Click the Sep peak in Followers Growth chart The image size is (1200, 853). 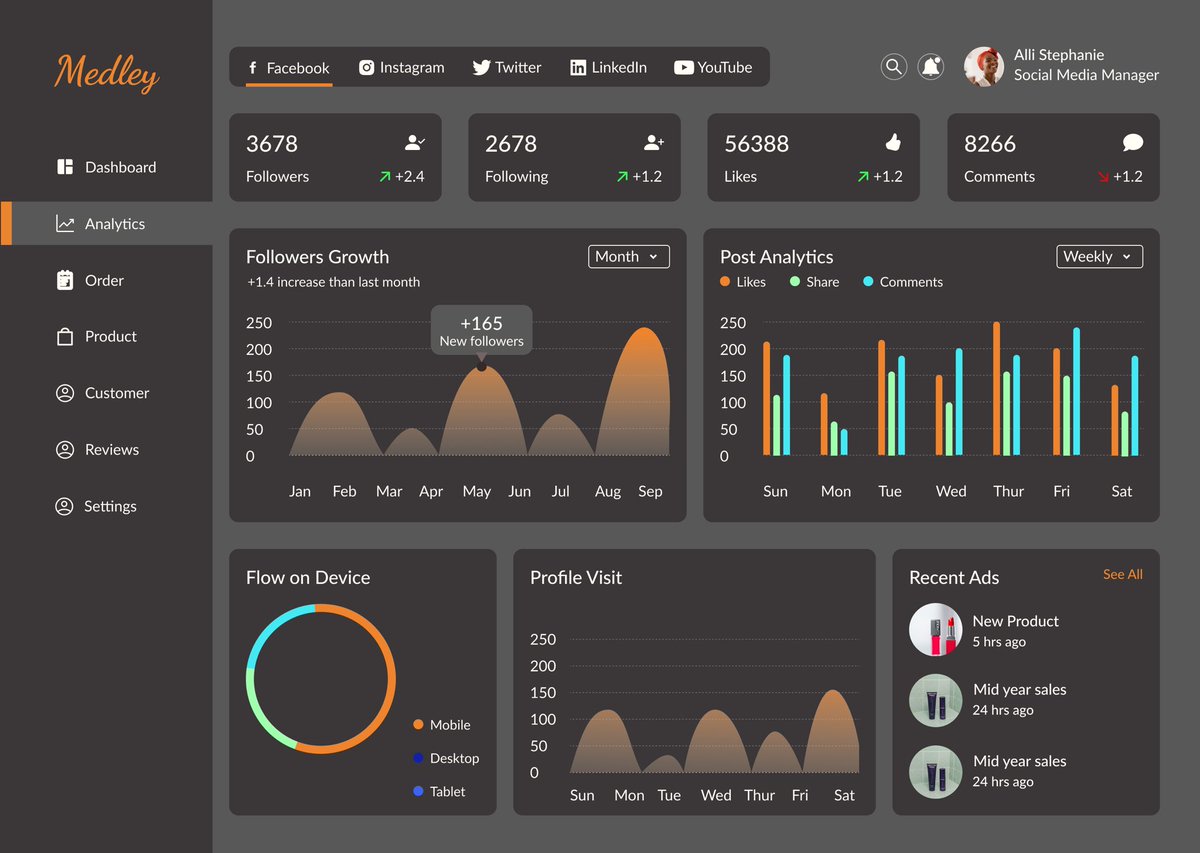(646, 330)
